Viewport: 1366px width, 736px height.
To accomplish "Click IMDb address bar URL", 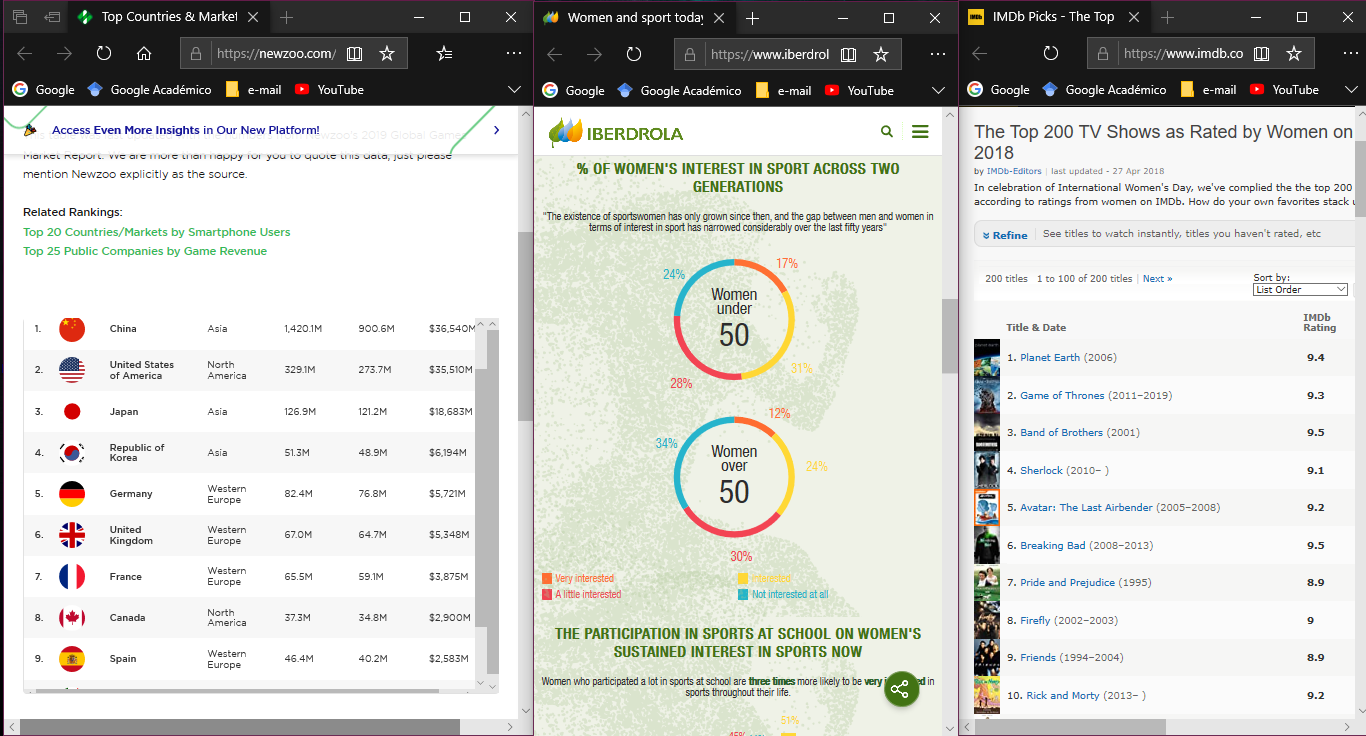I will 1183,54.
